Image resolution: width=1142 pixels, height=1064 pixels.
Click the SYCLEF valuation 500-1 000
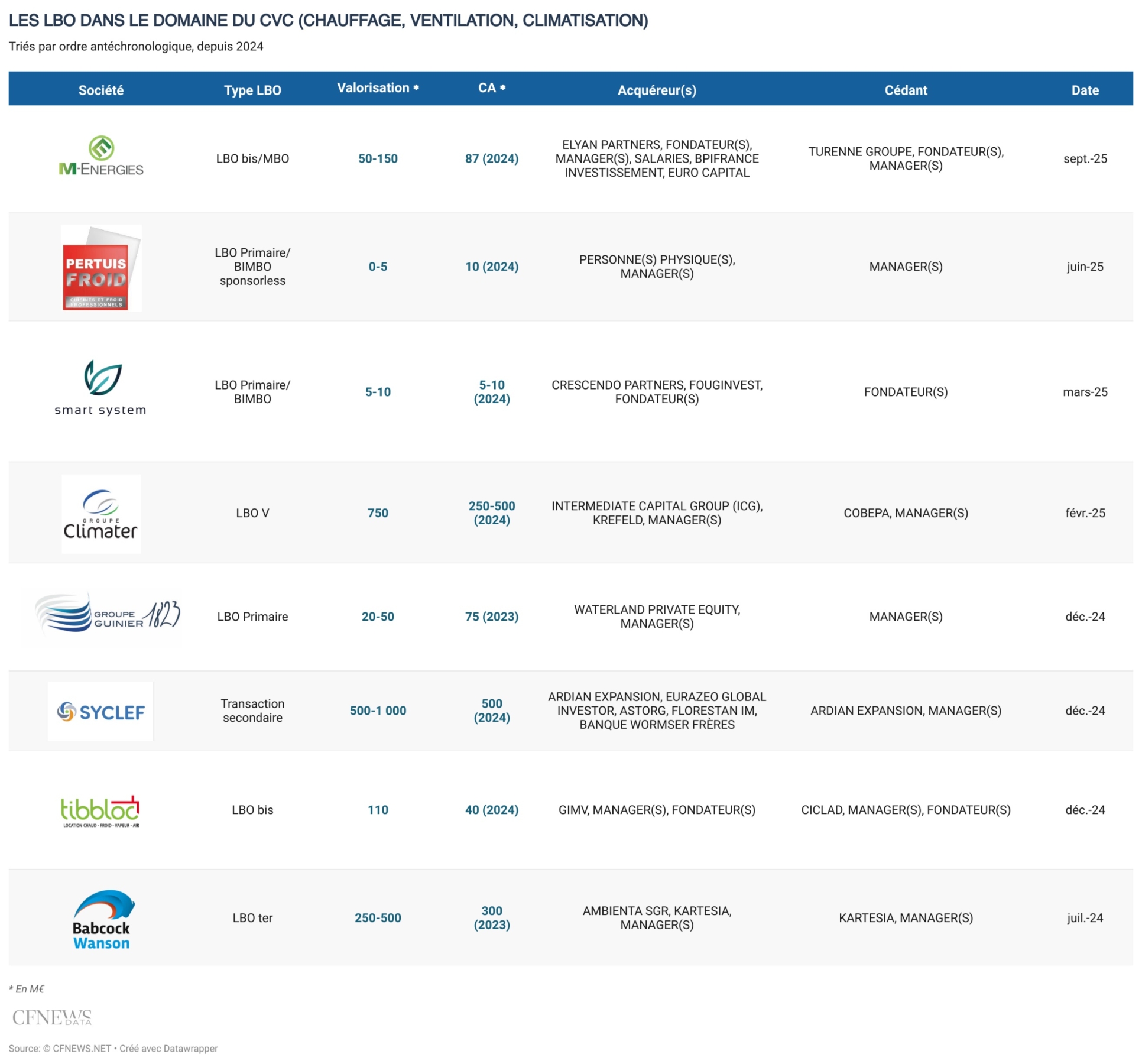tap(378, 711)
